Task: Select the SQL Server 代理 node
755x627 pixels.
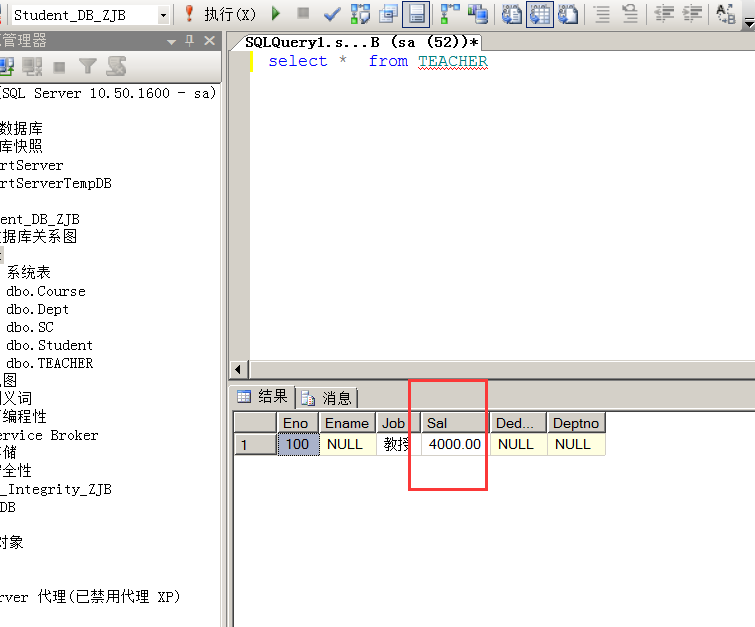Action: tap(90, 597)
